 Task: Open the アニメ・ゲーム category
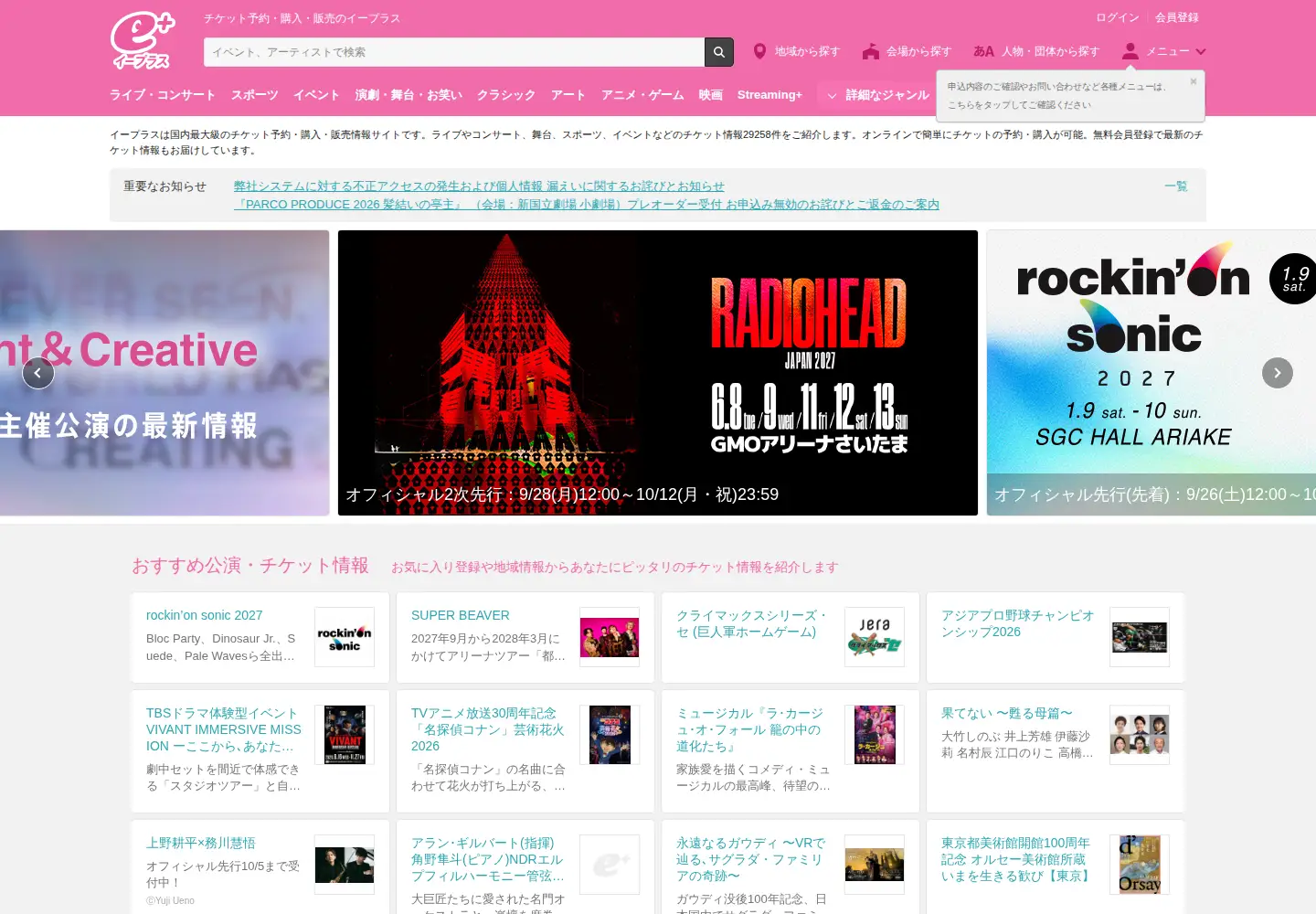click(x=642, y=95)
